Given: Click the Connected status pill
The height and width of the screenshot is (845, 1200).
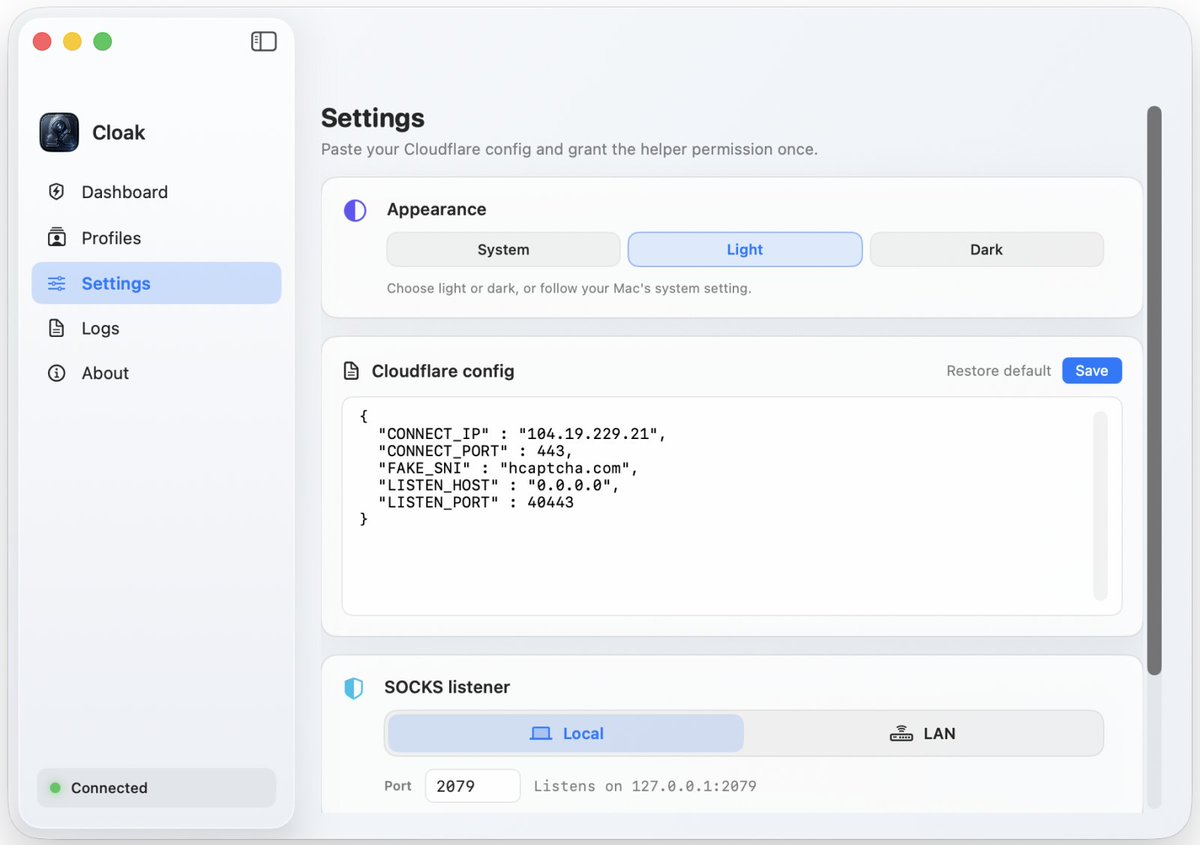Looking at the screenshot, I should tap(157, 788).
